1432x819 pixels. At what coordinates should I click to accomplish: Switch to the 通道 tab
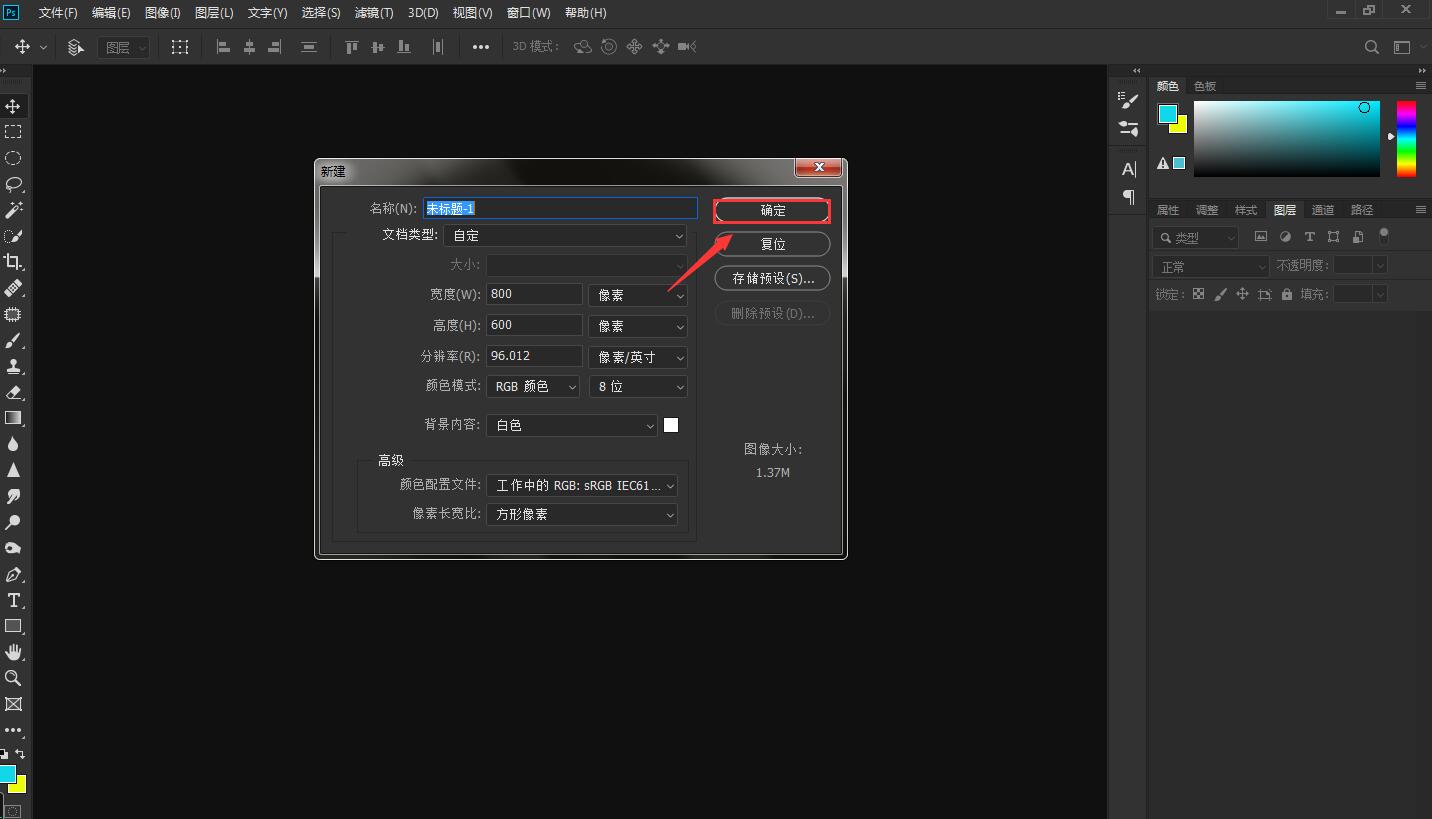[1322, 210]
